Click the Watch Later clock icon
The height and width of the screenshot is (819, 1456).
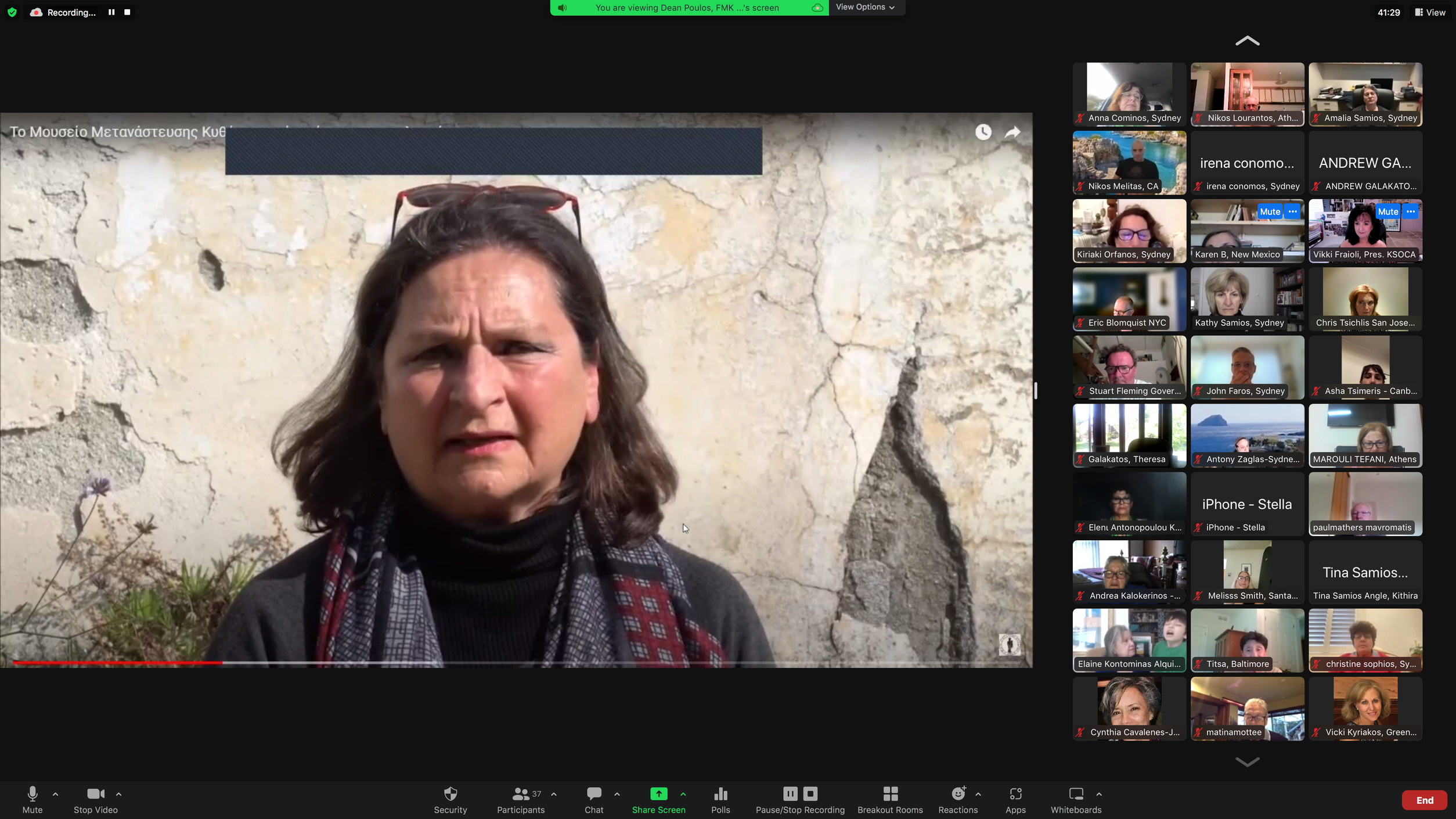(x=983, y=132)
